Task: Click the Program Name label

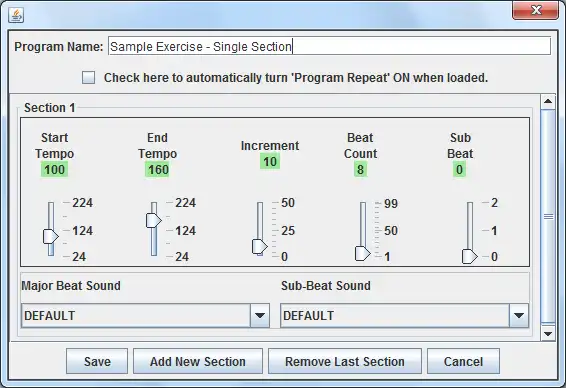Action: (x=59, y=47)
